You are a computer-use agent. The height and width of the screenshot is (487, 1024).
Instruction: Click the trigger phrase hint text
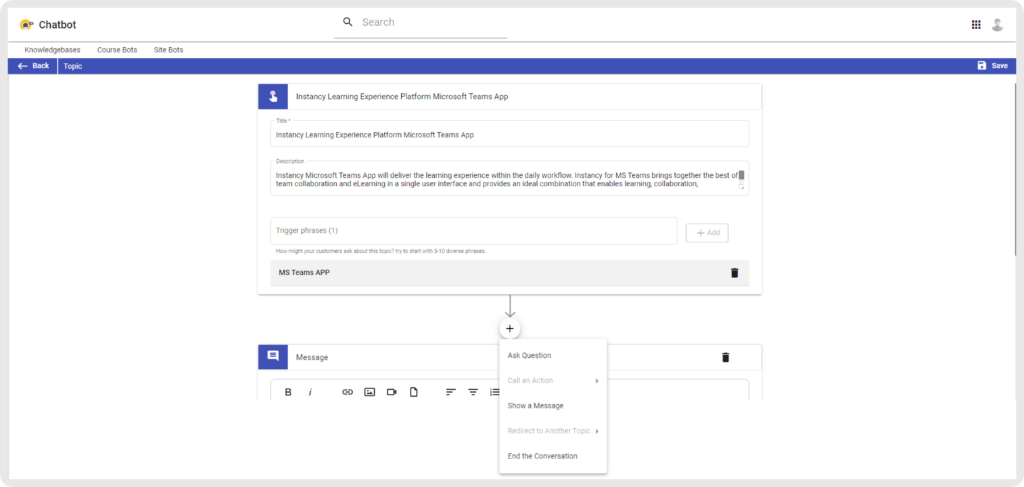click(x=381, y=251)
